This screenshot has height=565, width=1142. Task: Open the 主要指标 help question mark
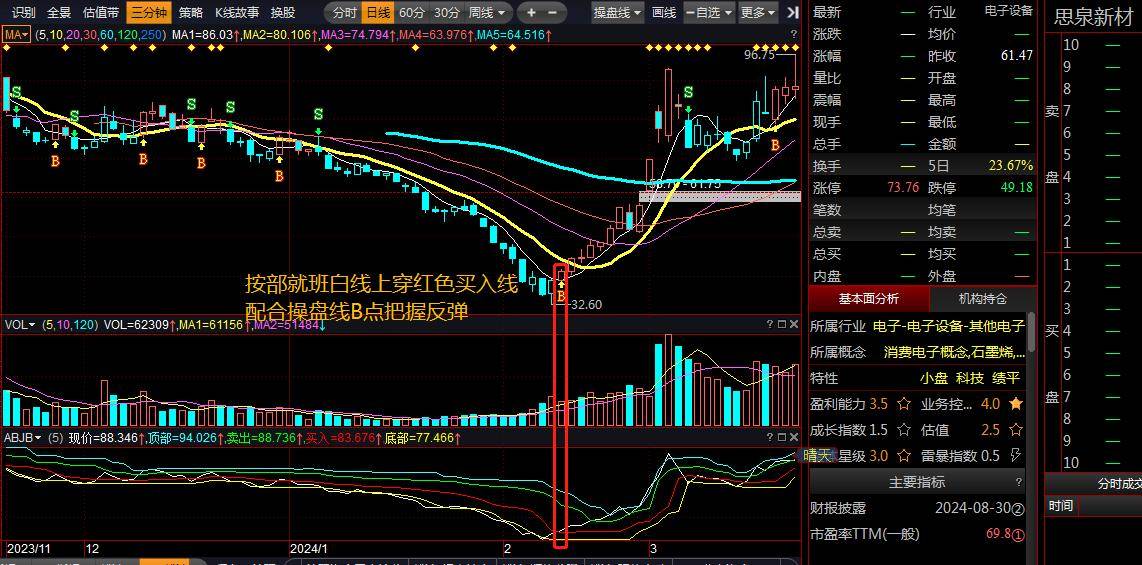[x=1019, y=482]
